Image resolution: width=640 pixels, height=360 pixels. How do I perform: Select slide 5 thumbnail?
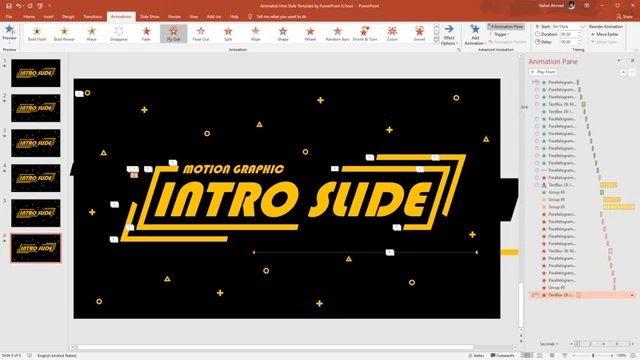pos(36,213)
